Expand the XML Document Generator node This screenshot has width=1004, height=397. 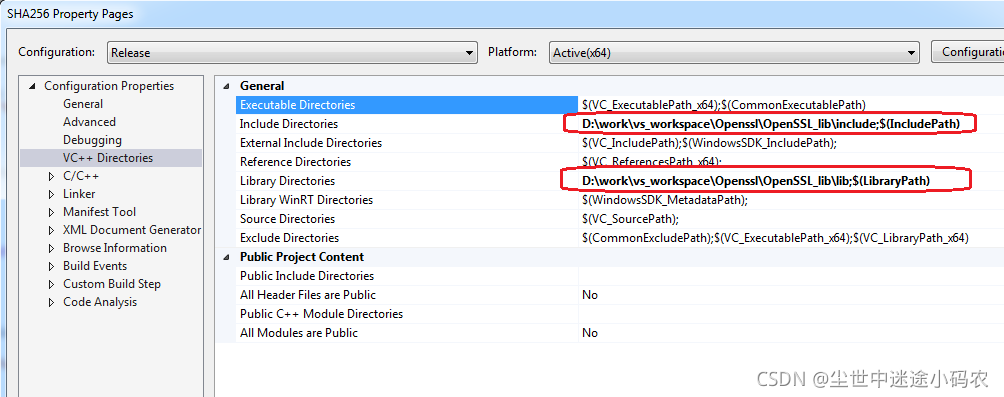coord(52,230)
